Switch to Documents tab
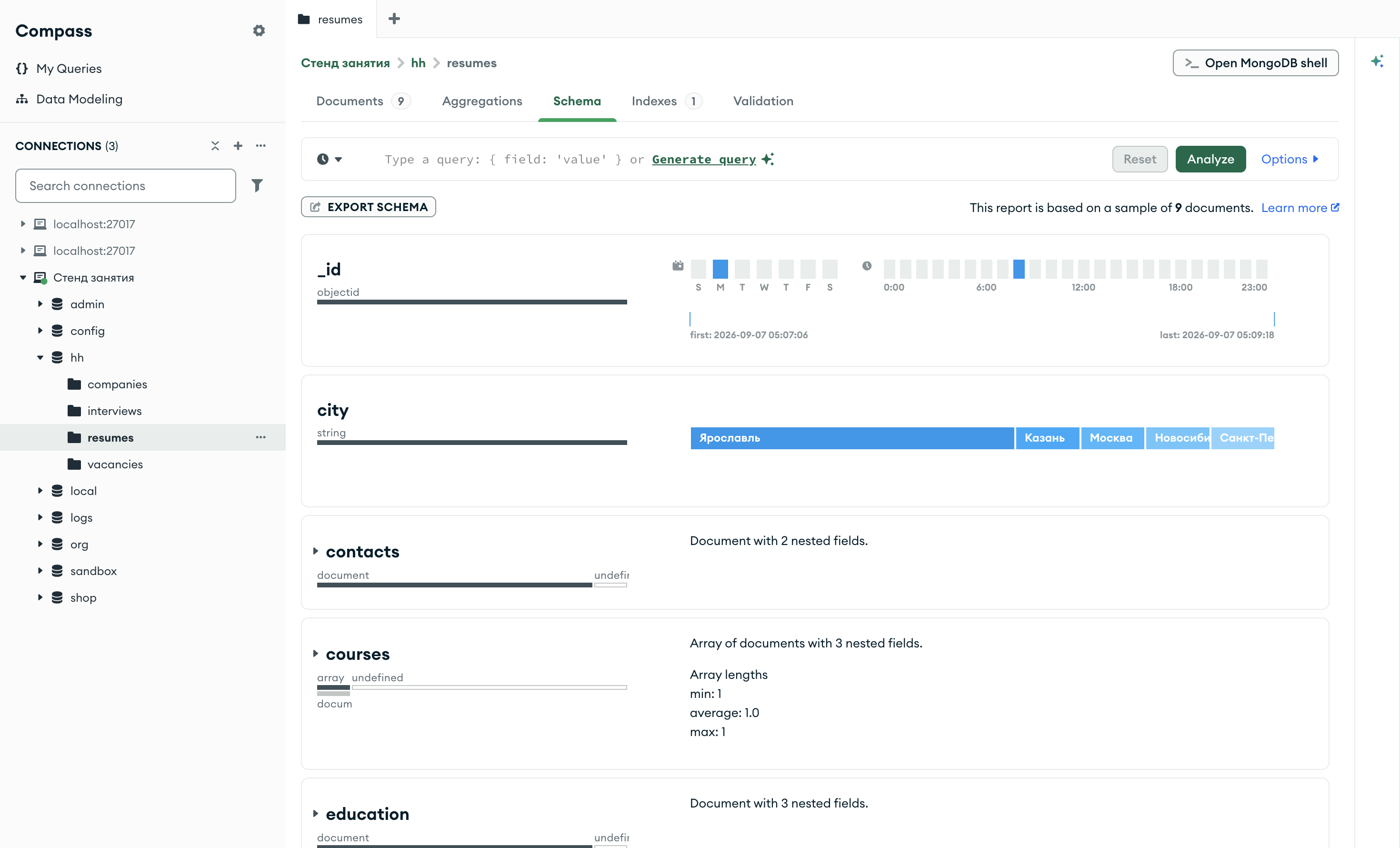This screenshot has height=848, width=1400. 363,101
